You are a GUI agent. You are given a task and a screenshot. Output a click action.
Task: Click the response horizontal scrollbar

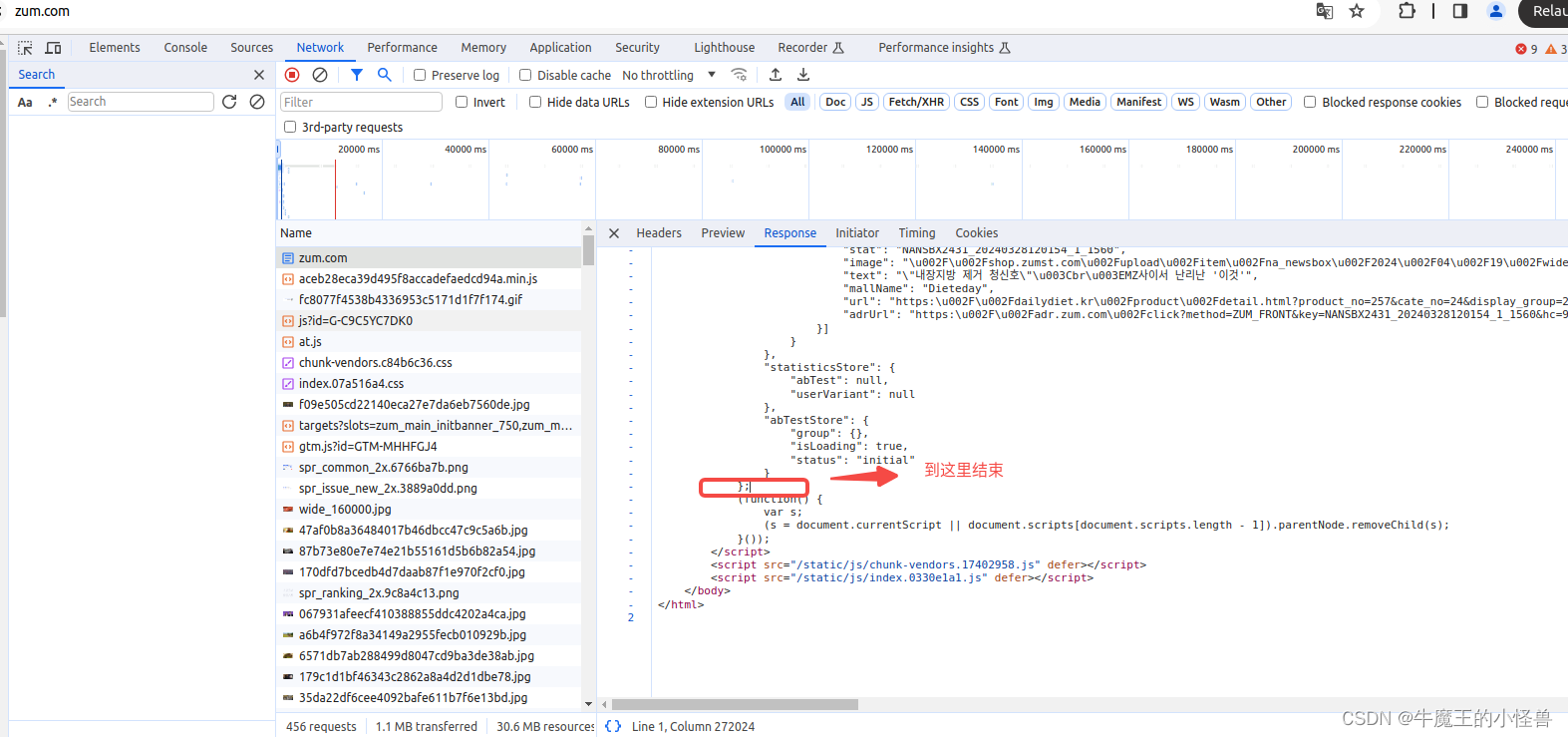pyautogui.click(x=735, y=704)
